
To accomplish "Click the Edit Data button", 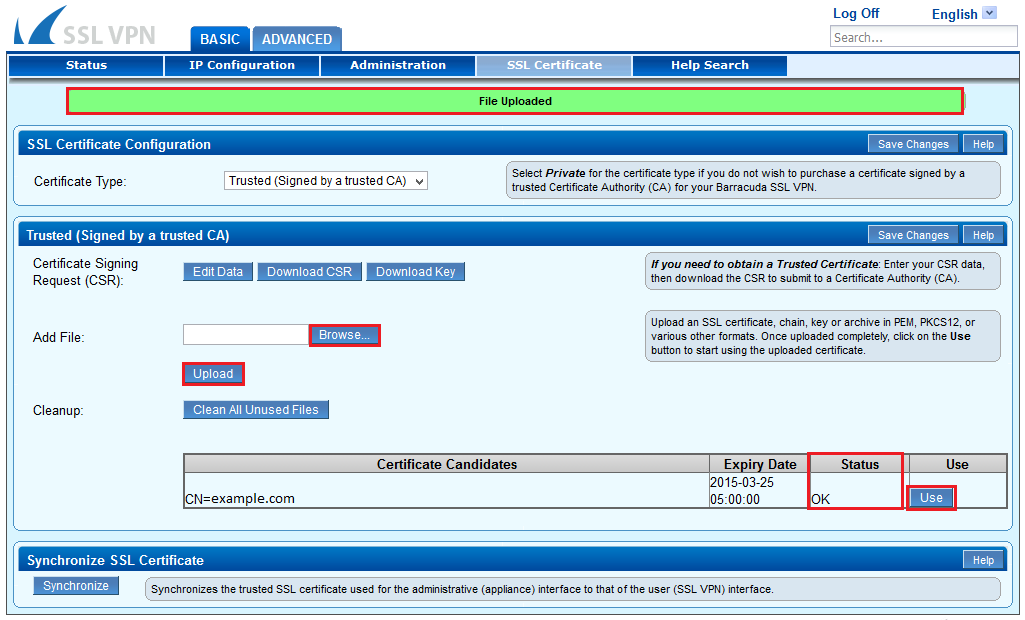I will pyautogui.click(x=218, y=272).
